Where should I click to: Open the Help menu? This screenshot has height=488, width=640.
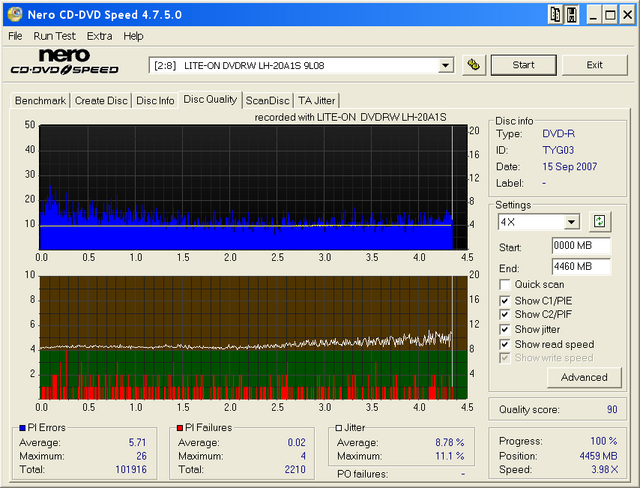(x=133, y=36)
